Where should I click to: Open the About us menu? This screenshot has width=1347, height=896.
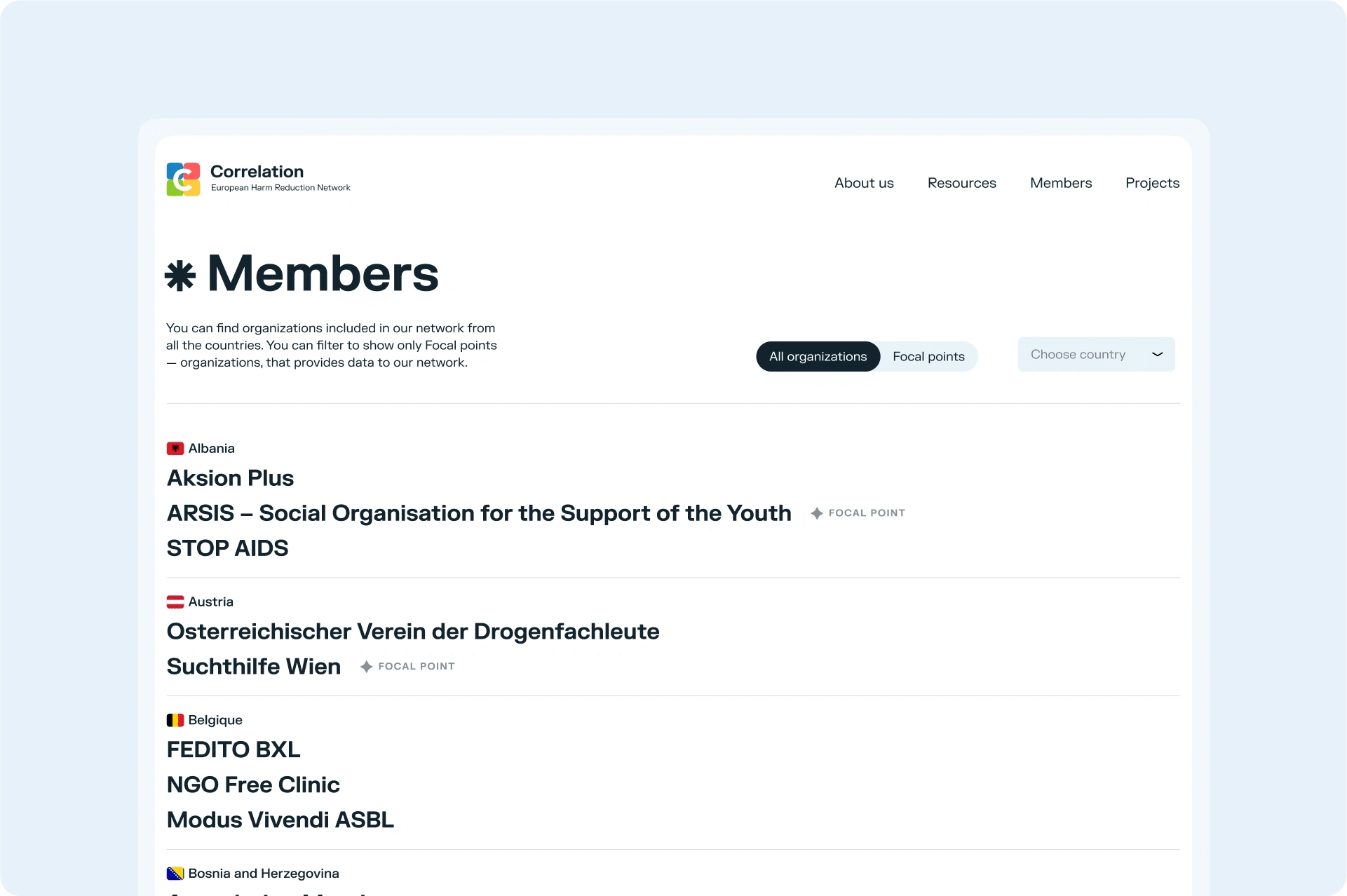click(864, 183)
